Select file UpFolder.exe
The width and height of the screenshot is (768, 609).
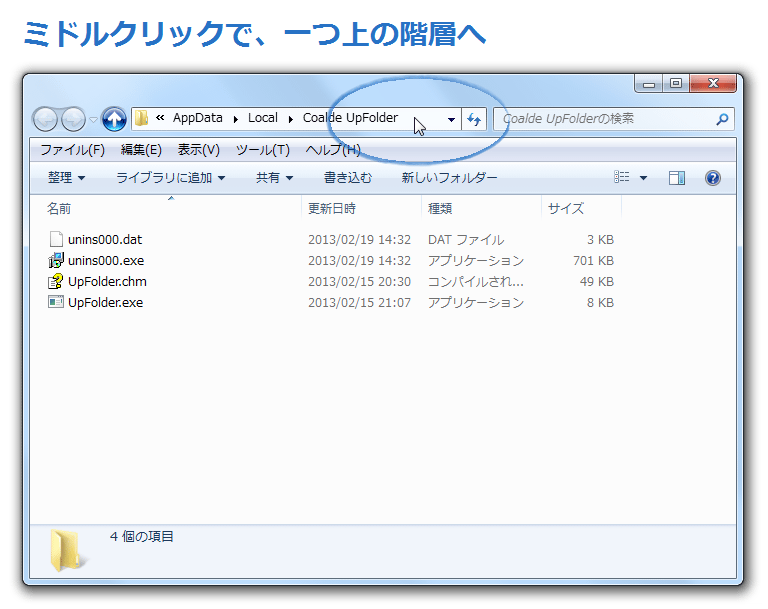click(x=105, y=303)
